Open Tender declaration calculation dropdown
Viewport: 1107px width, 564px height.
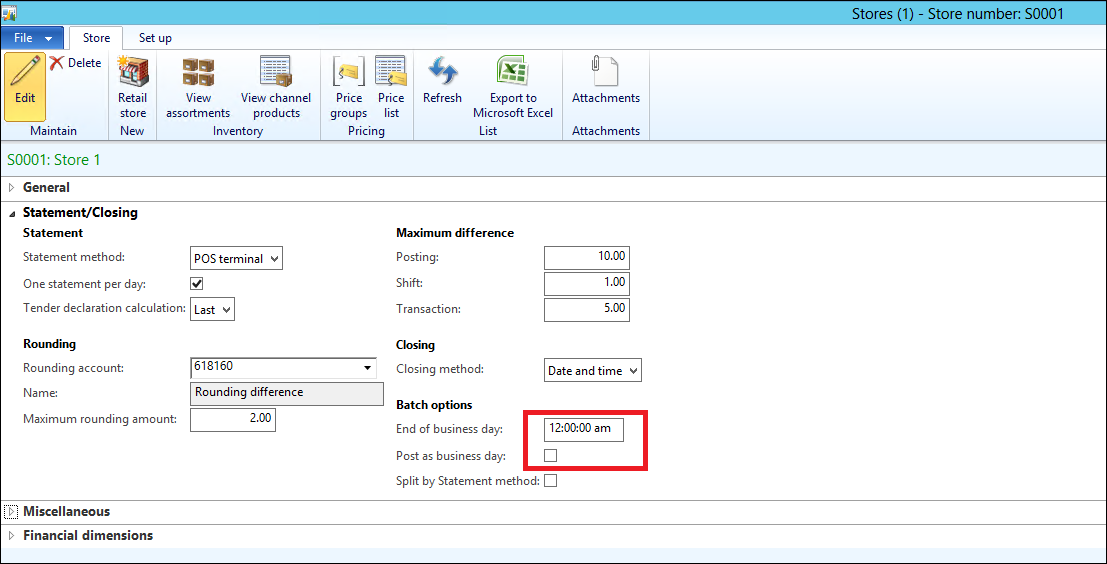(212, 309)
